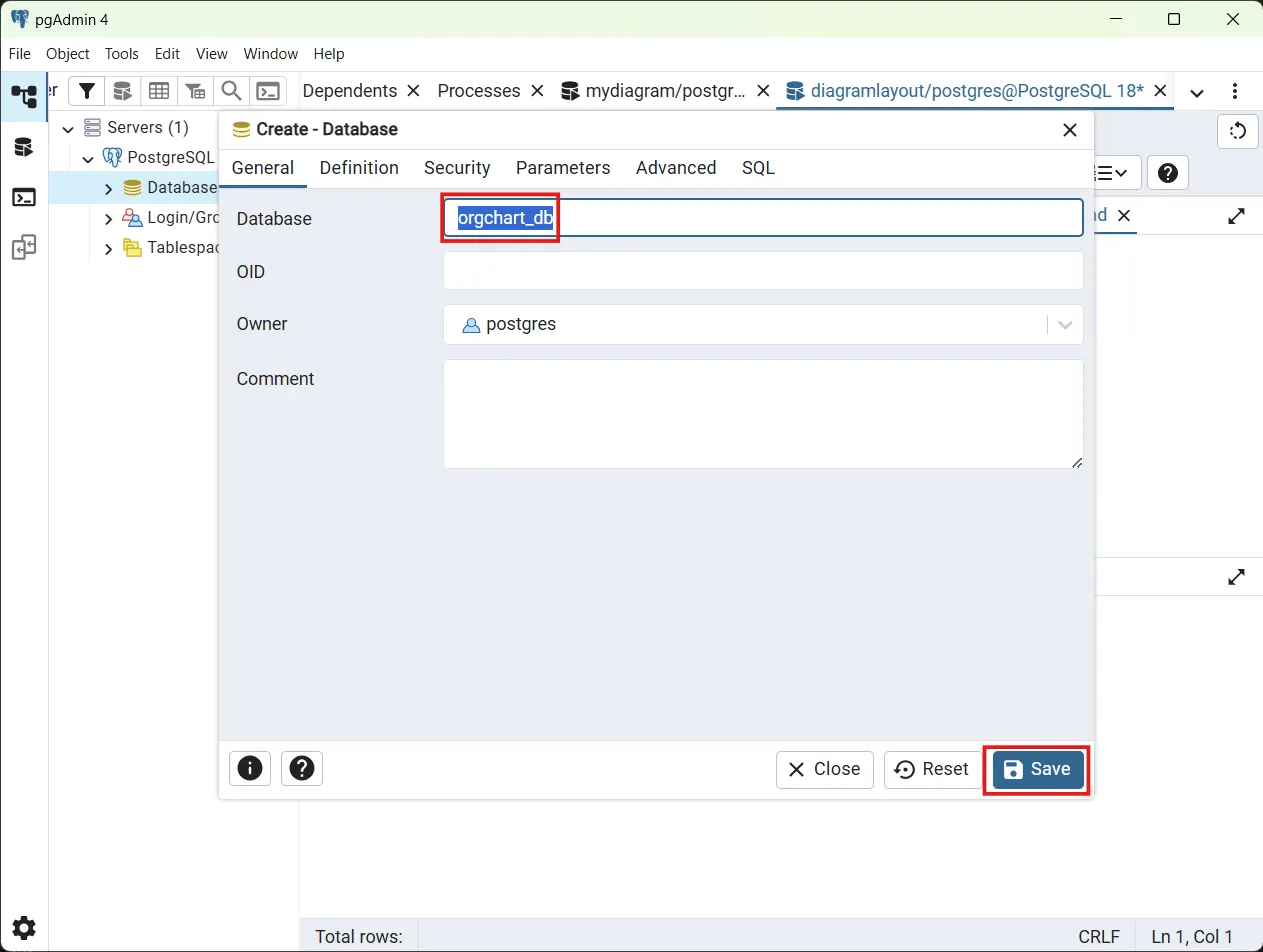
Task: Open the Tools menu
Action: click(x=122, y=54)
